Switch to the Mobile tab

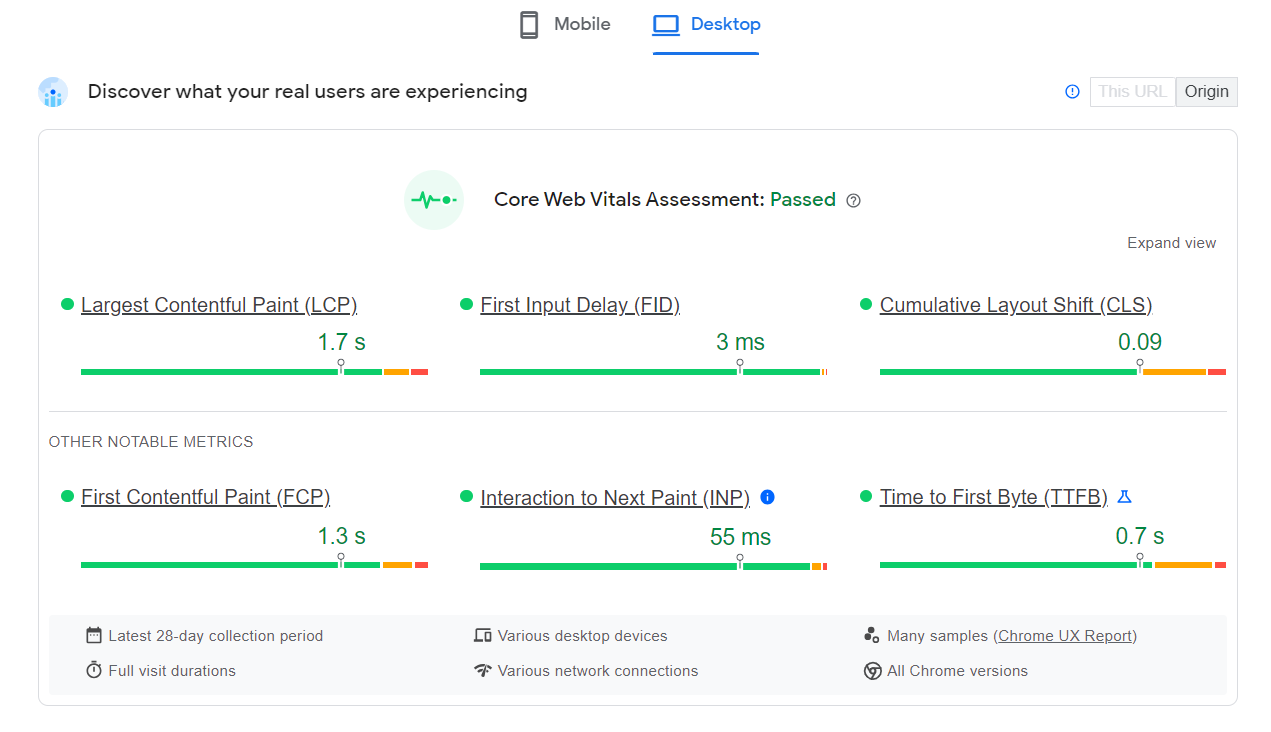(x=565, y=25)
